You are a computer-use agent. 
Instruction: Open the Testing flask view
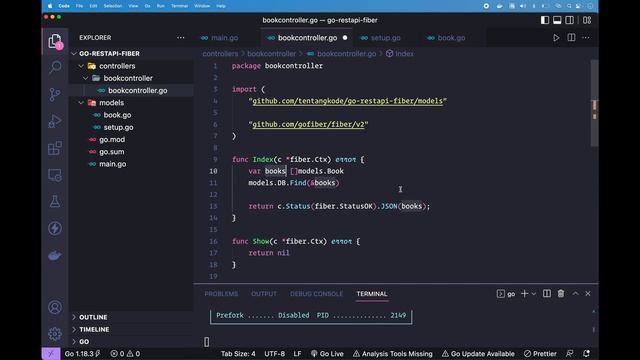coord(55,201)
